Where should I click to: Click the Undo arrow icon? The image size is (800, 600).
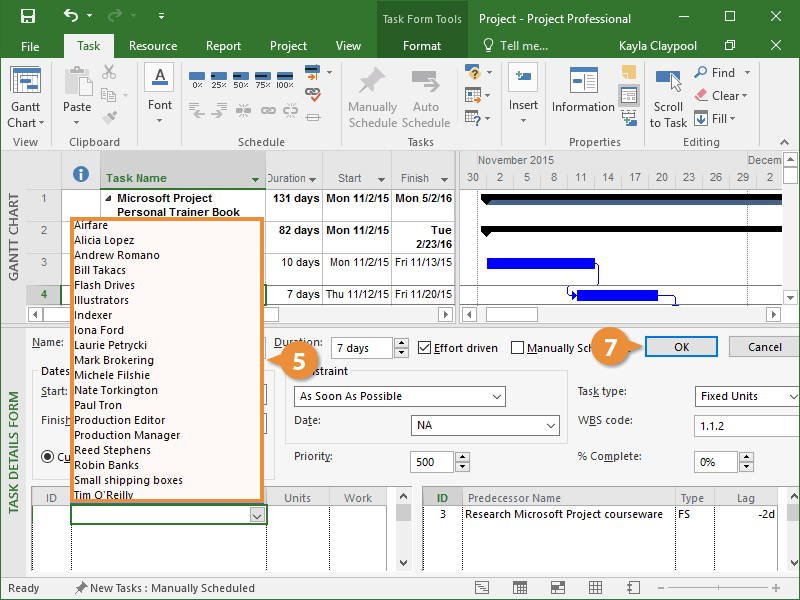pos(71,17)
